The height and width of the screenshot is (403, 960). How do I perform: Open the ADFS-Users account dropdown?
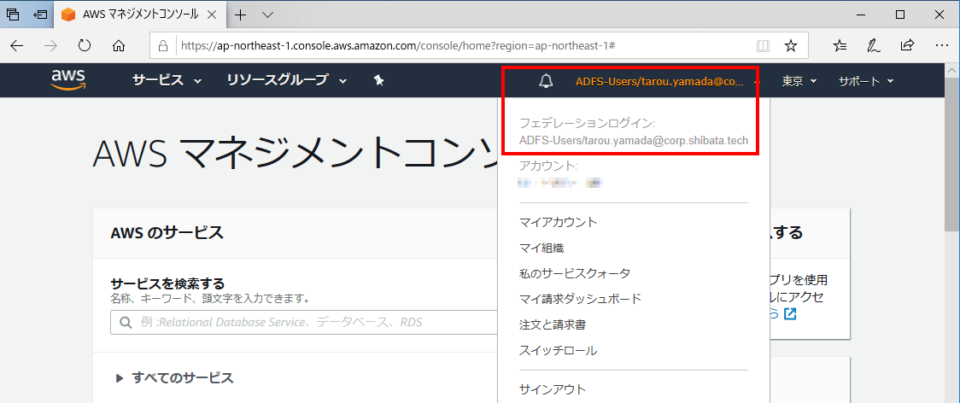pyautogui.click(x=667, y=81)
